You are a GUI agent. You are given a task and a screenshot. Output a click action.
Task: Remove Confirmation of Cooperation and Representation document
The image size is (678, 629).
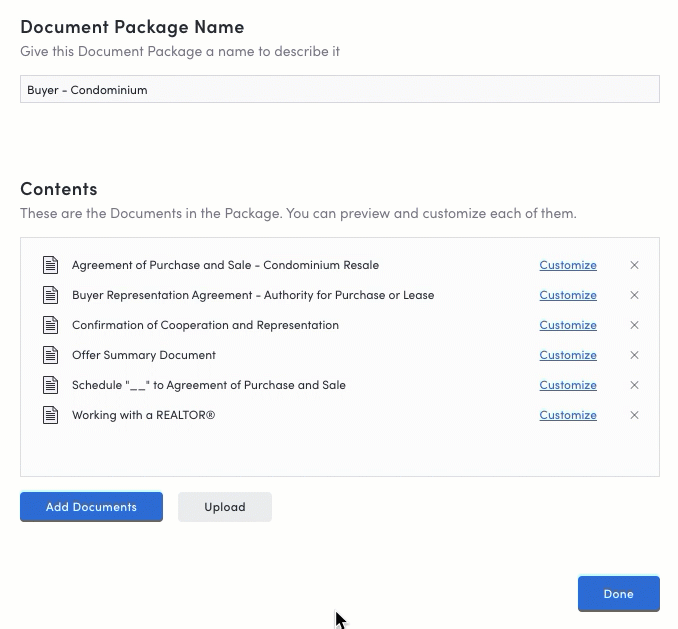point(634,325)
